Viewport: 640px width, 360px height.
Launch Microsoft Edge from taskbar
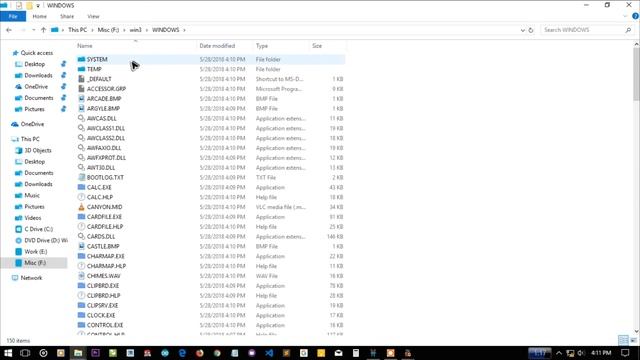coord(182,353)
